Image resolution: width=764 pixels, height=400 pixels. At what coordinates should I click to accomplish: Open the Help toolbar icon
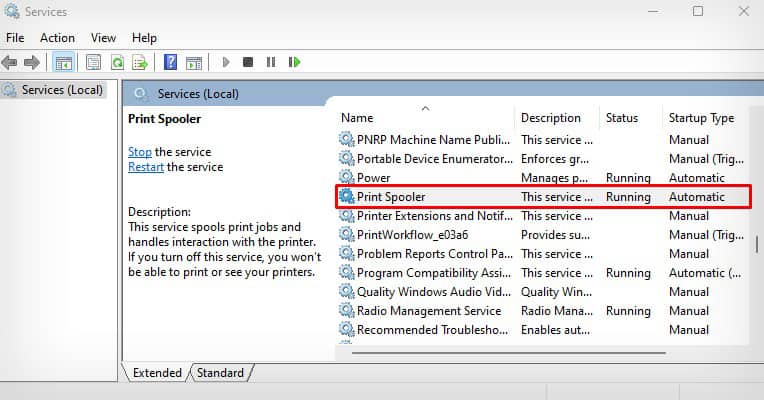click(x=171, y=62)
